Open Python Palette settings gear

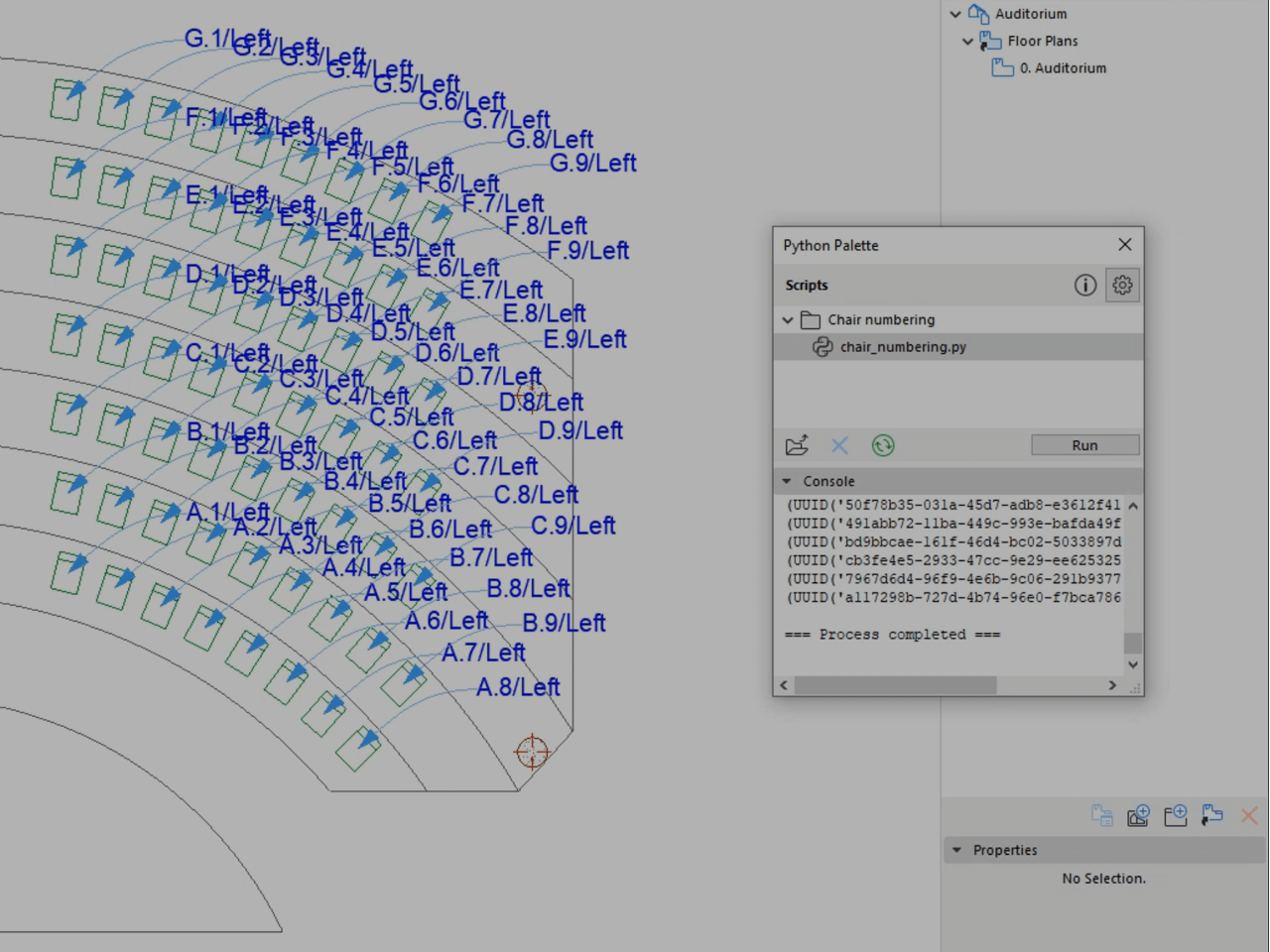point(1122,286)
